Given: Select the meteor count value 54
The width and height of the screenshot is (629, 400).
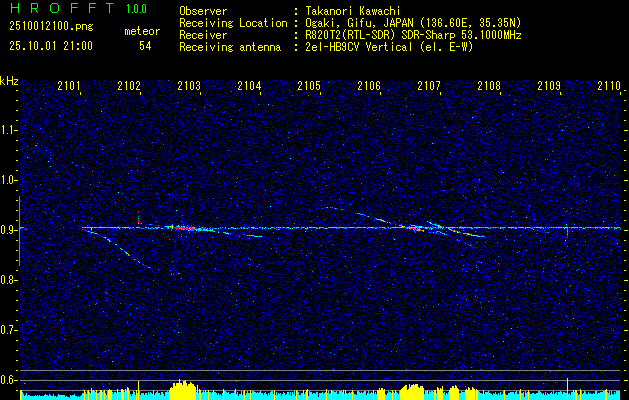Looking at the screenshot, I should pos(145,46).
